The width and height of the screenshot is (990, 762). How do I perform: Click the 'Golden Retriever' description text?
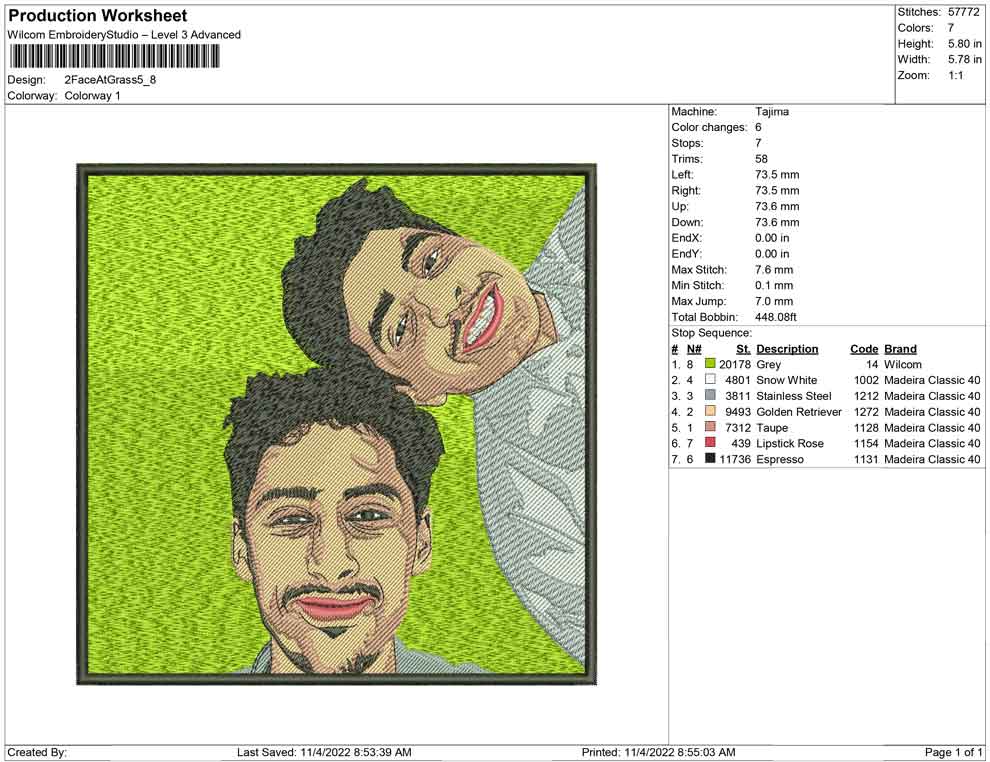tap(799, 412)
